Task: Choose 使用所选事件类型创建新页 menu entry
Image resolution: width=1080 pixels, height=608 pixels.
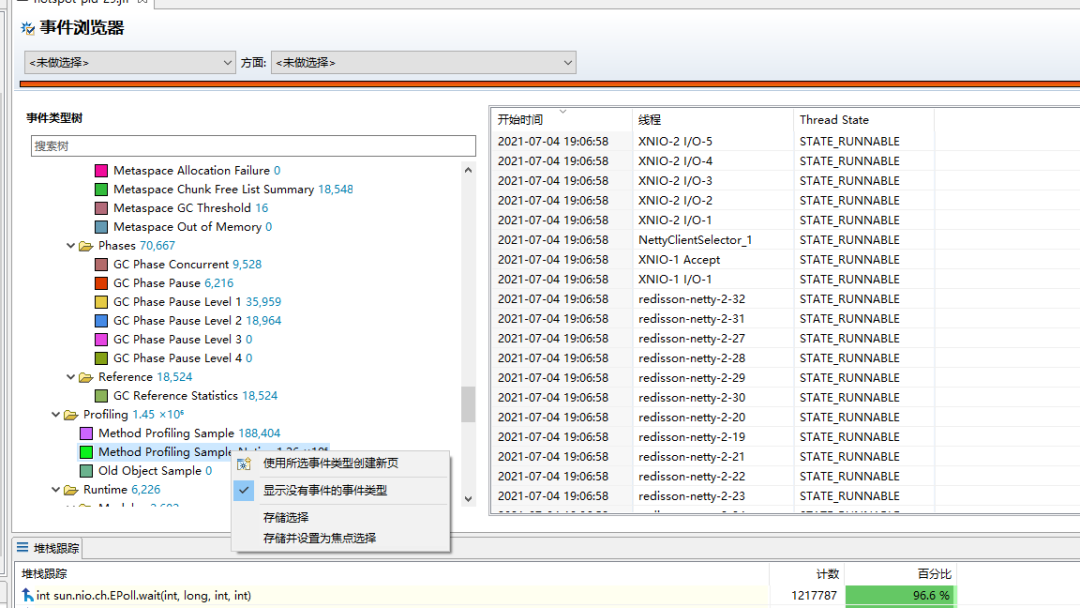Action: pos(341,463)
